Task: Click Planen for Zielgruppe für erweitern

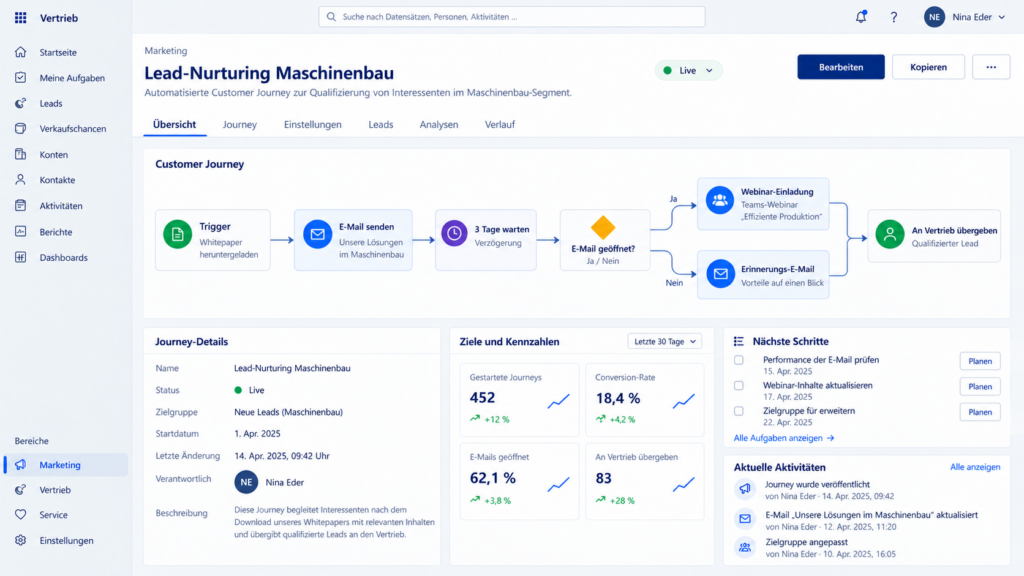Action: pyautogui.click(x=980, y=412)
